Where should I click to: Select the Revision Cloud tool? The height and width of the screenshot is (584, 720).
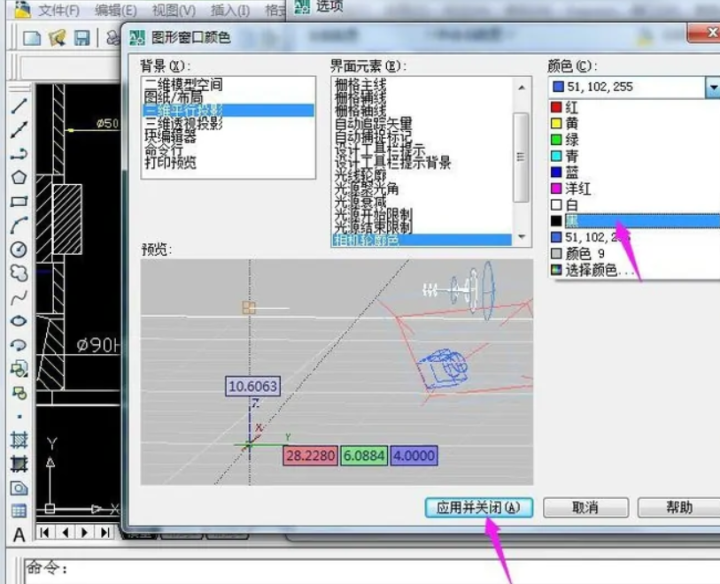click(19, 273)
